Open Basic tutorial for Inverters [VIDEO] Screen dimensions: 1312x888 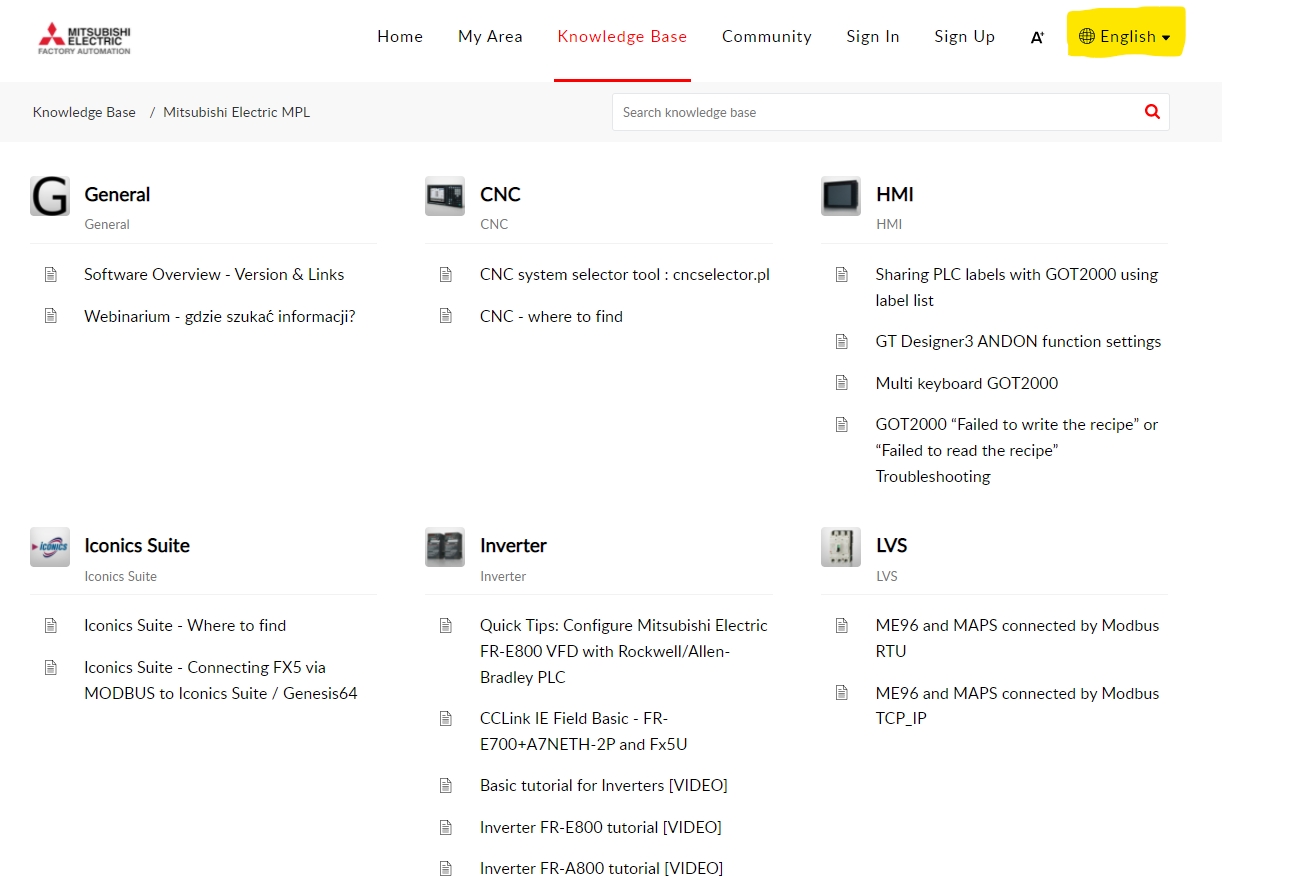(x=604, y=785)
